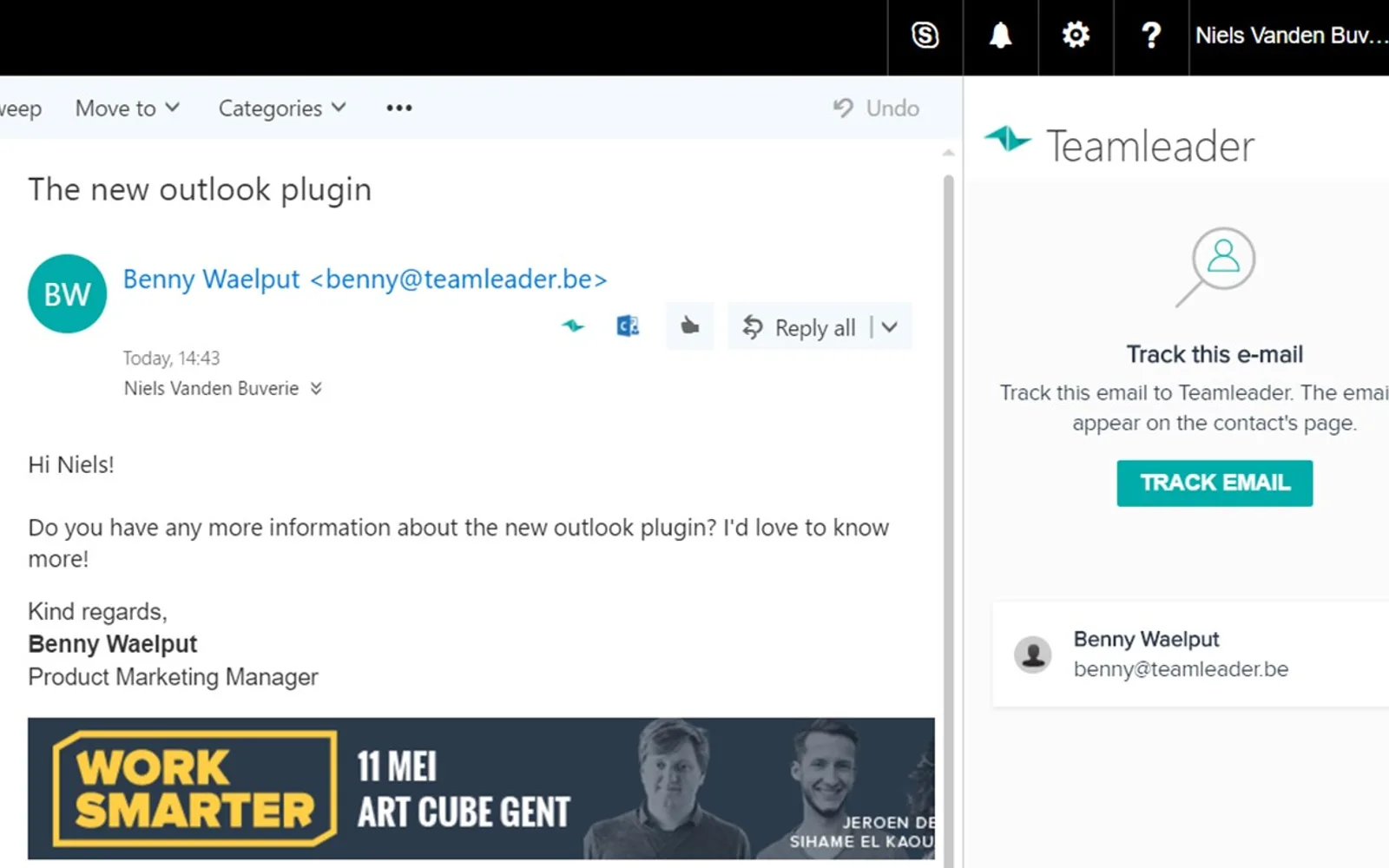Click the Work Smarter banner image
The image size is (1389, 868).
point(481,788)
